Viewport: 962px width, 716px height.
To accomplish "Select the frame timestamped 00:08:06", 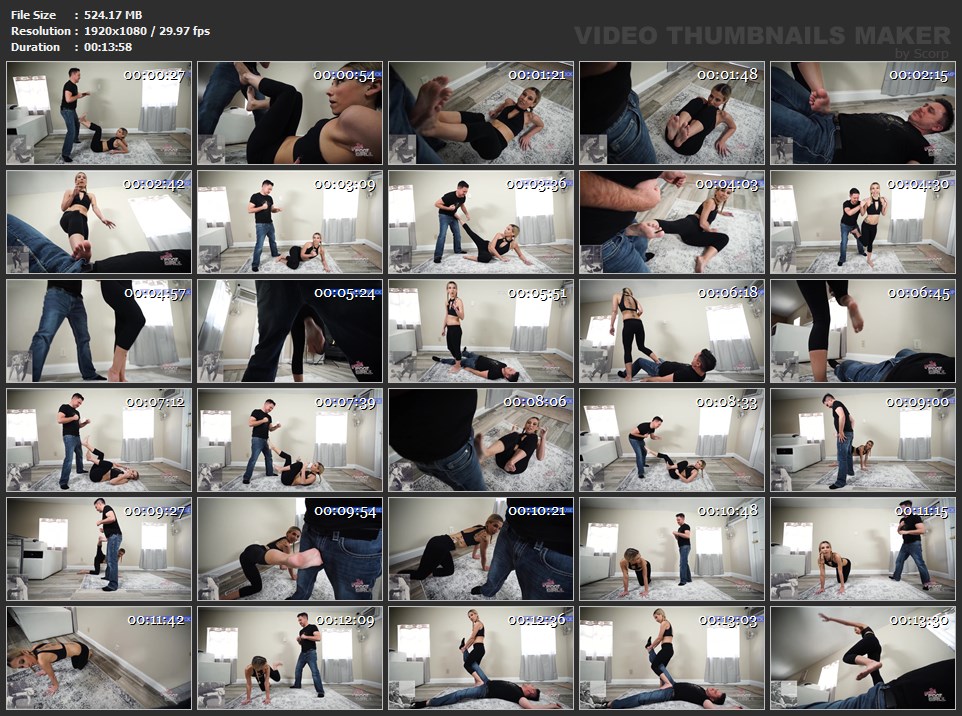I will (x=481, y=440).
